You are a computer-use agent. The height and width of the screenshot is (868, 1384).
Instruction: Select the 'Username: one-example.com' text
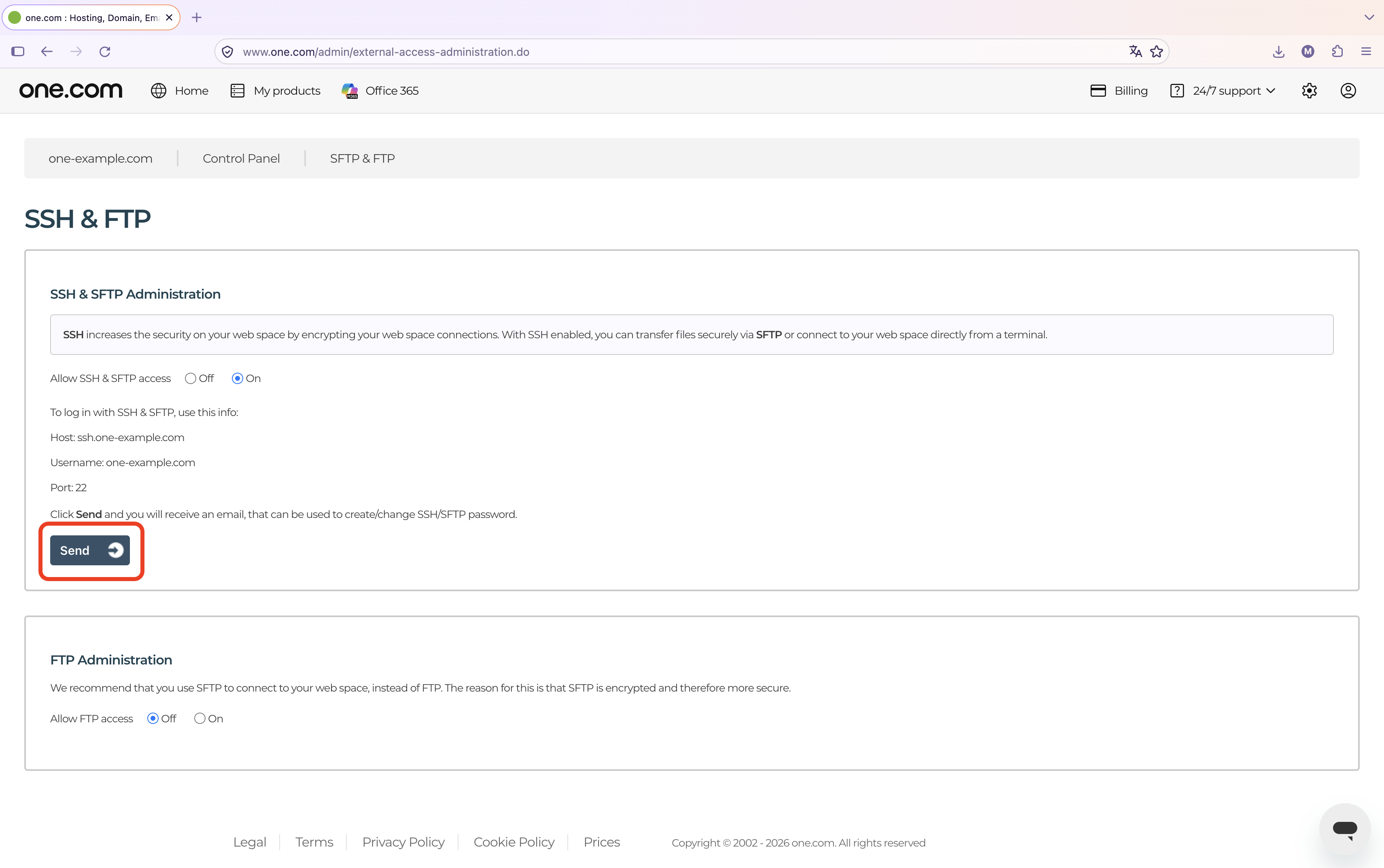point(123,463)
